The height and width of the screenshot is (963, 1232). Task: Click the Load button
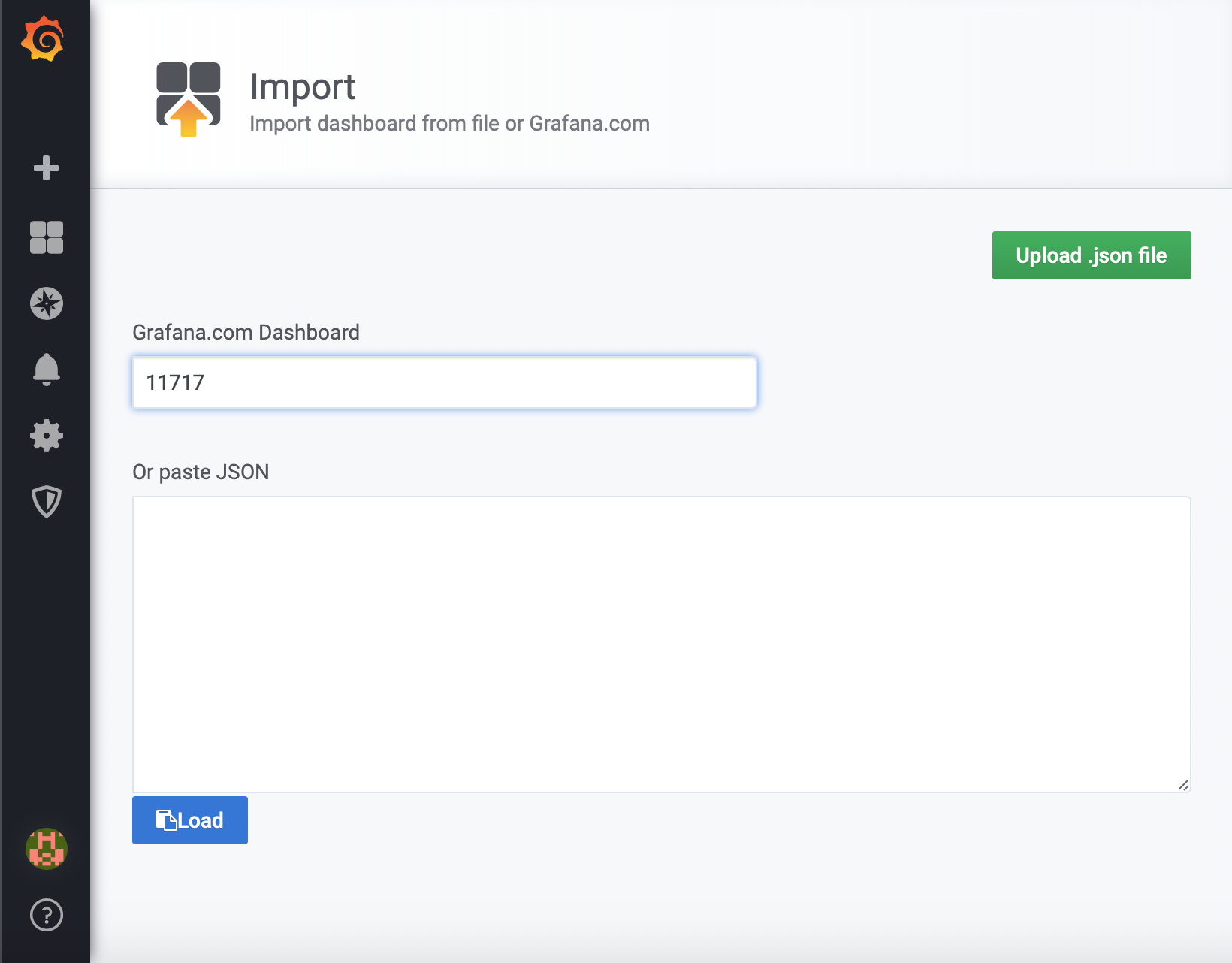click(x=190, y=820)
